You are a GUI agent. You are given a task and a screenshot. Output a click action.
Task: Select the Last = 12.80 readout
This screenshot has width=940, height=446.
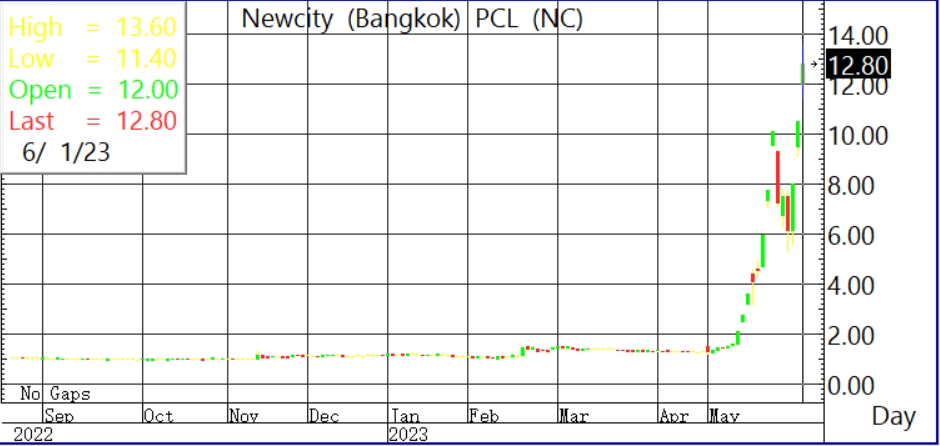[x=93, y=121]
